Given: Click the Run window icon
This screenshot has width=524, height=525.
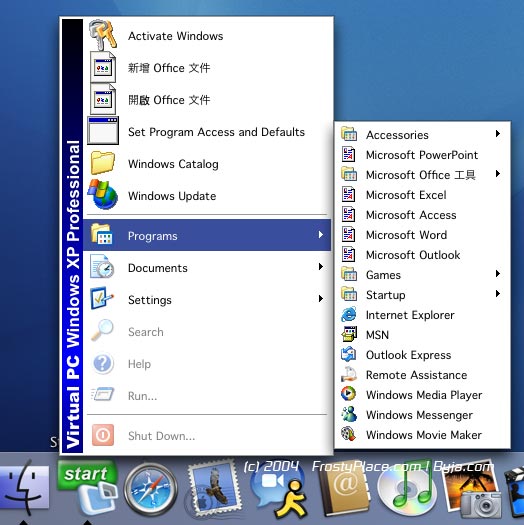Looking at the screenshot, I should tap(103, 394).
